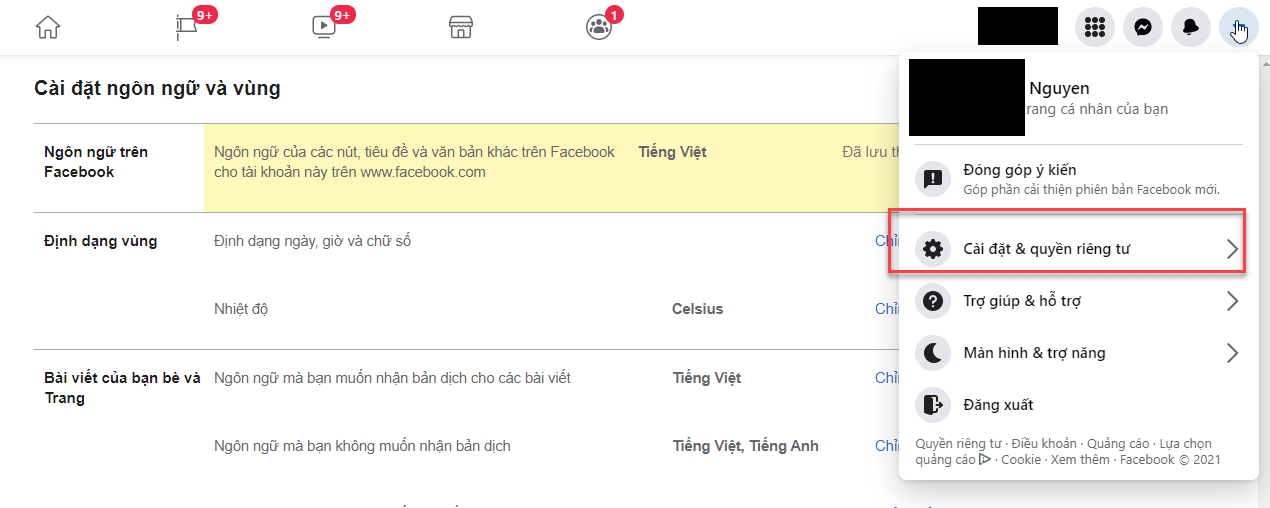Click the logout door icon
This screenshot has height=508, width=1270.
(933, 405)
